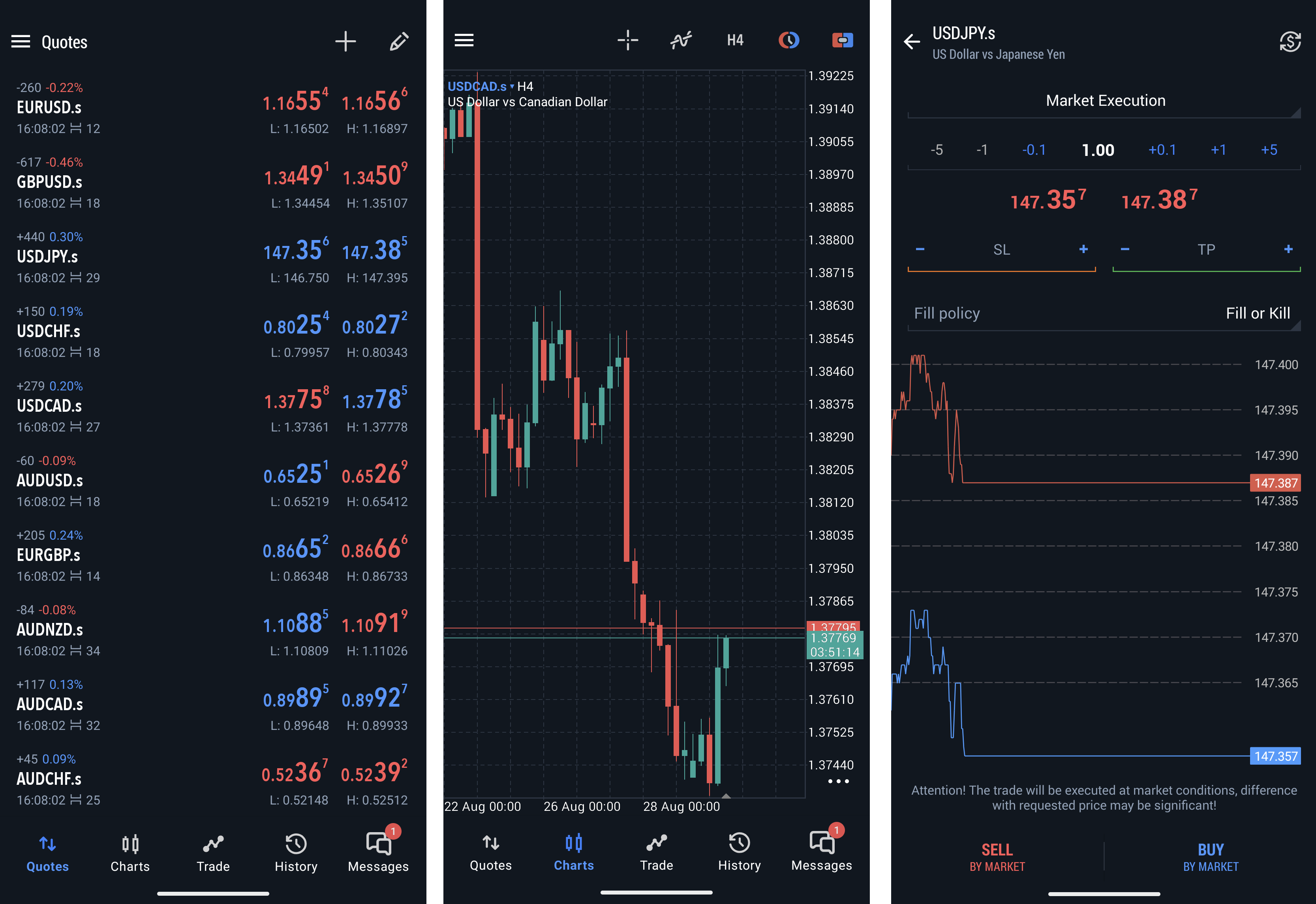Select the EURUSD.s quote row
Image resolution: width=1316 pixels, height=904 pixels.
click(213, 108)
